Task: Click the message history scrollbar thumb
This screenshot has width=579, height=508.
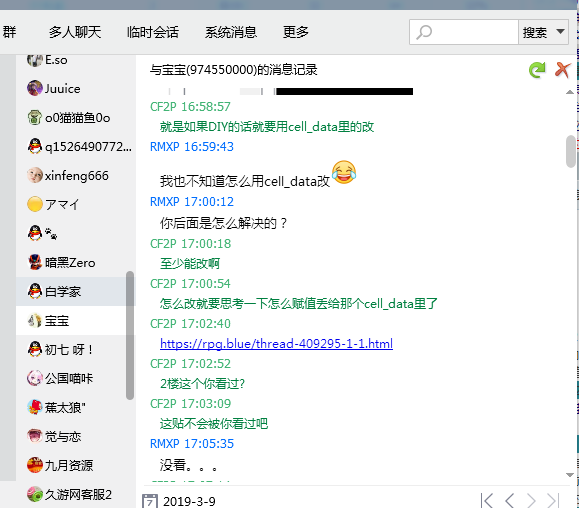Action: (x=571, y=151)
